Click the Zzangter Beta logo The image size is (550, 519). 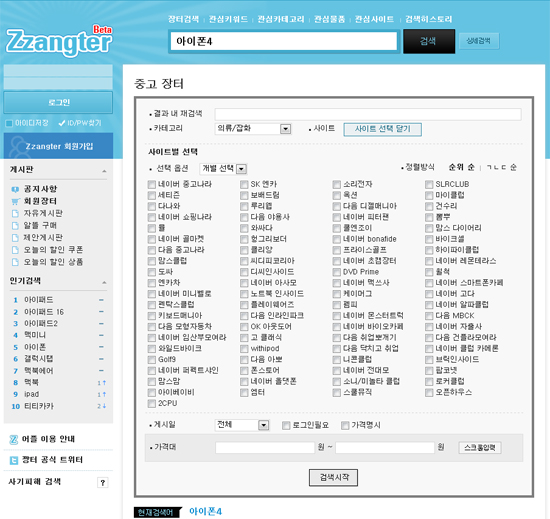pyautogui.click(x=59, y=41)
